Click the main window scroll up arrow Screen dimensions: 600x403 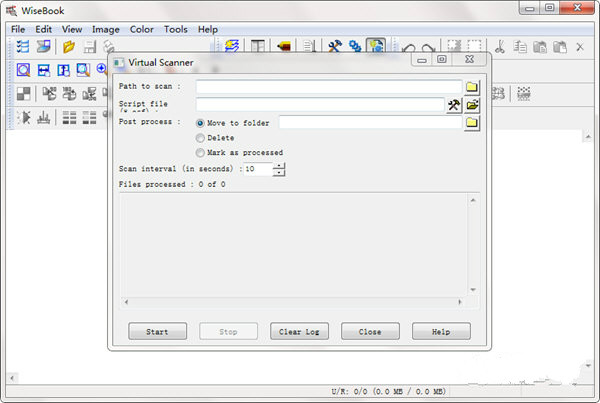(588, 137)
